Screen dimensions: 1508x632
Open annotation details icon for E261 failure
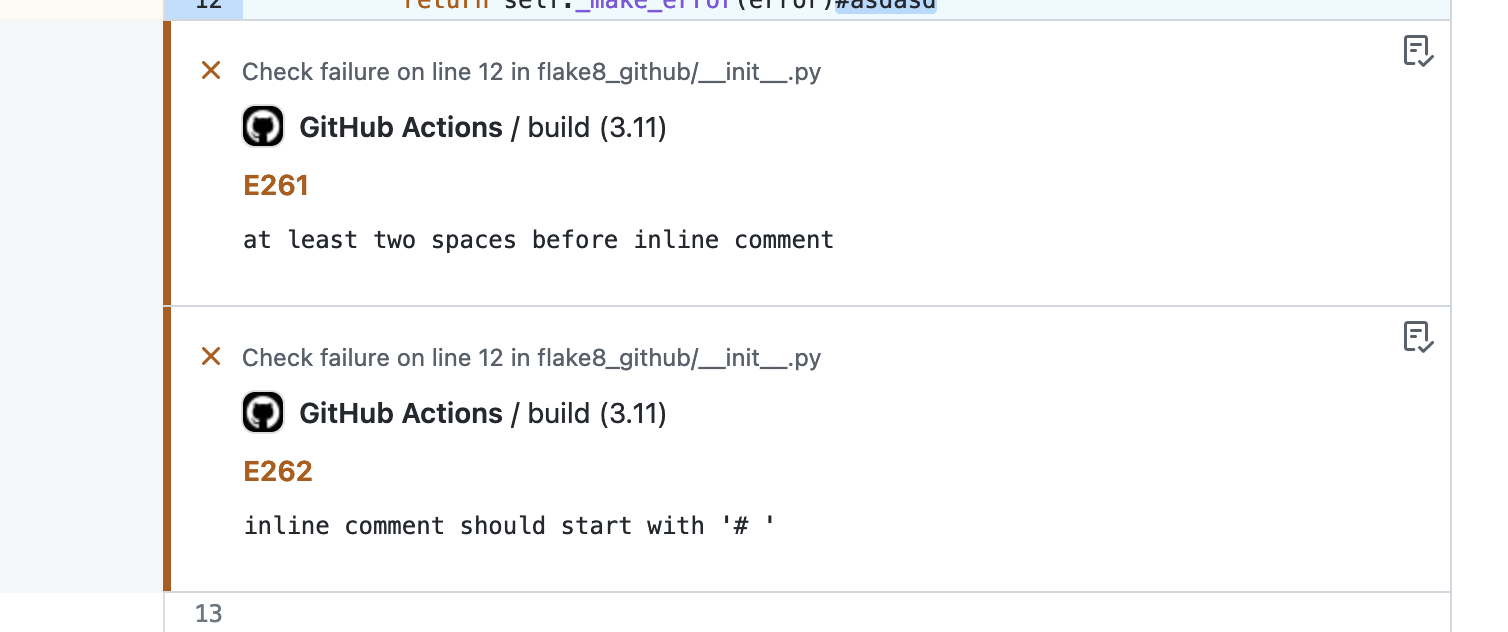1418,51
